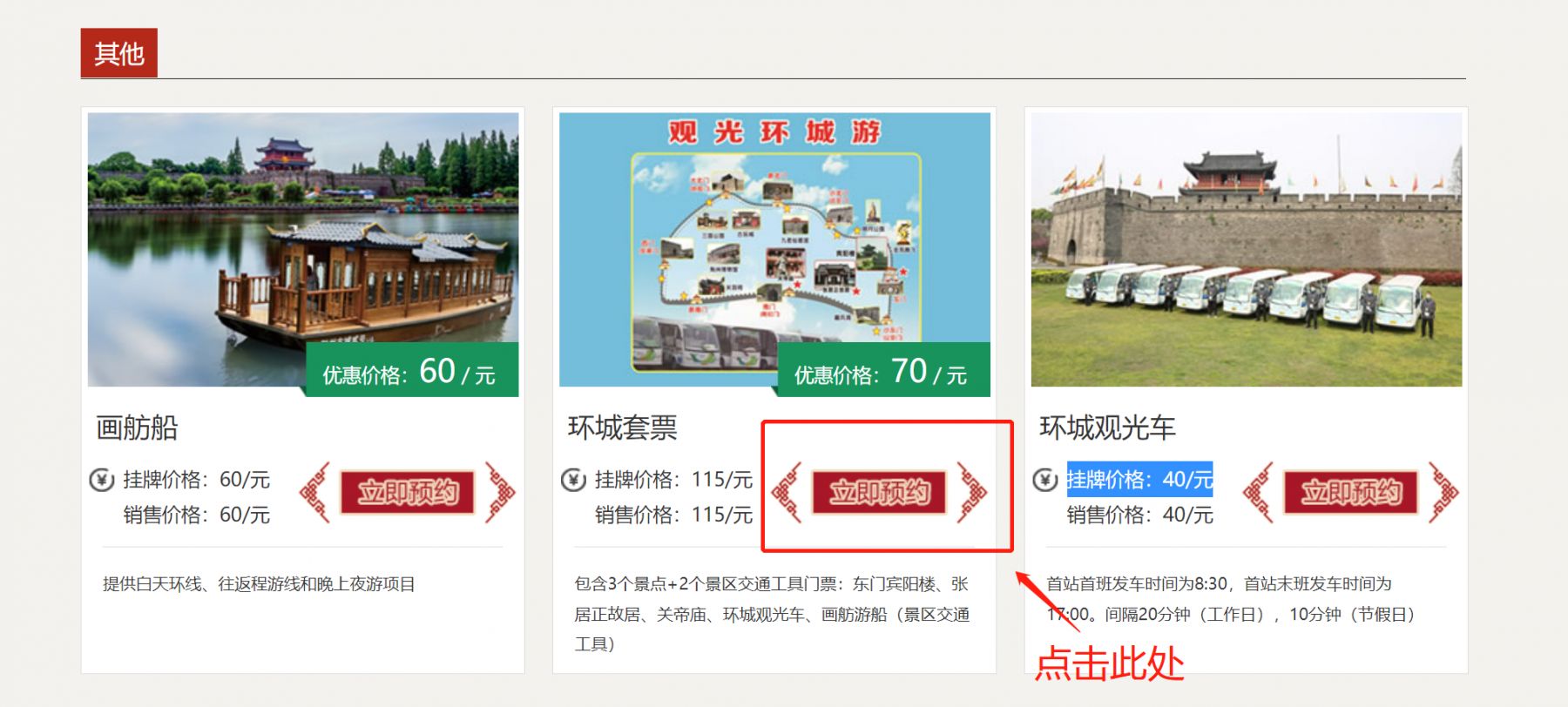This screenshot has height=707, width=1568.
Task: Click the yen icon beside 环城观光车 price
Action: [x=1045, y=480]
